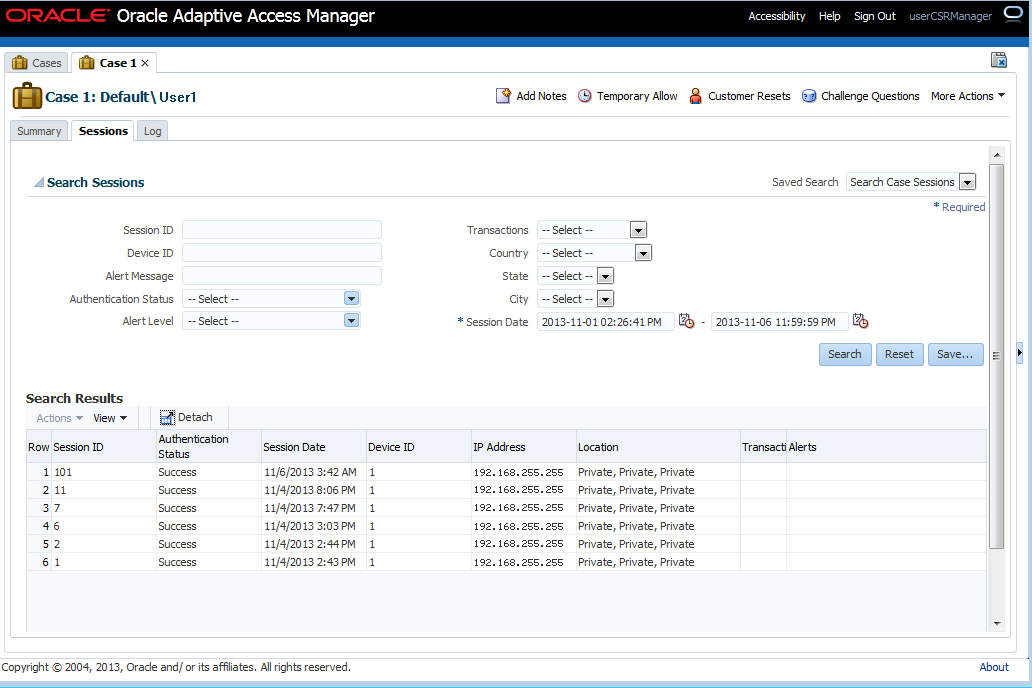
Task: Click the userCSRManager username text
Action: [950, 16]
